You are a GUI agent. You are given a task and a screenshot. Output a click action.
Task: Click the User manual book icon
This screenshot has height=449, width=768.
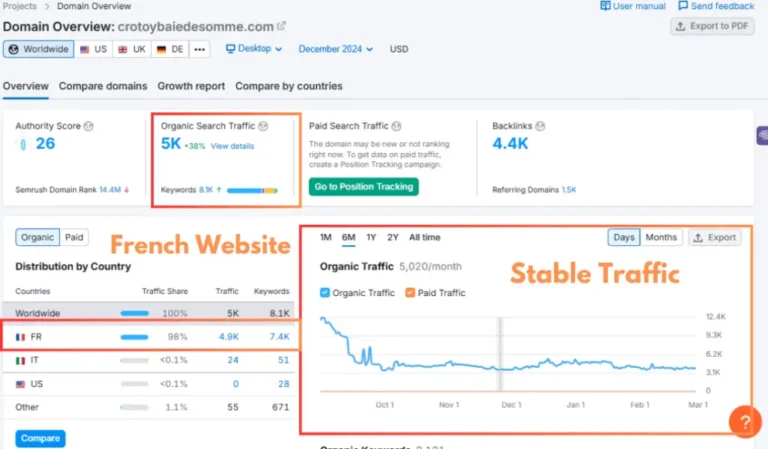(x=605, y=6)
